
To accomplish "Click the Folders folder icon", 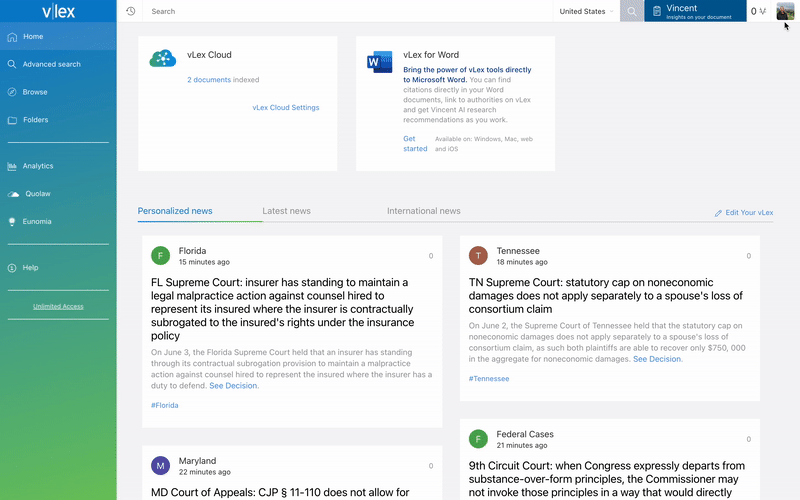I will point(12,120).
